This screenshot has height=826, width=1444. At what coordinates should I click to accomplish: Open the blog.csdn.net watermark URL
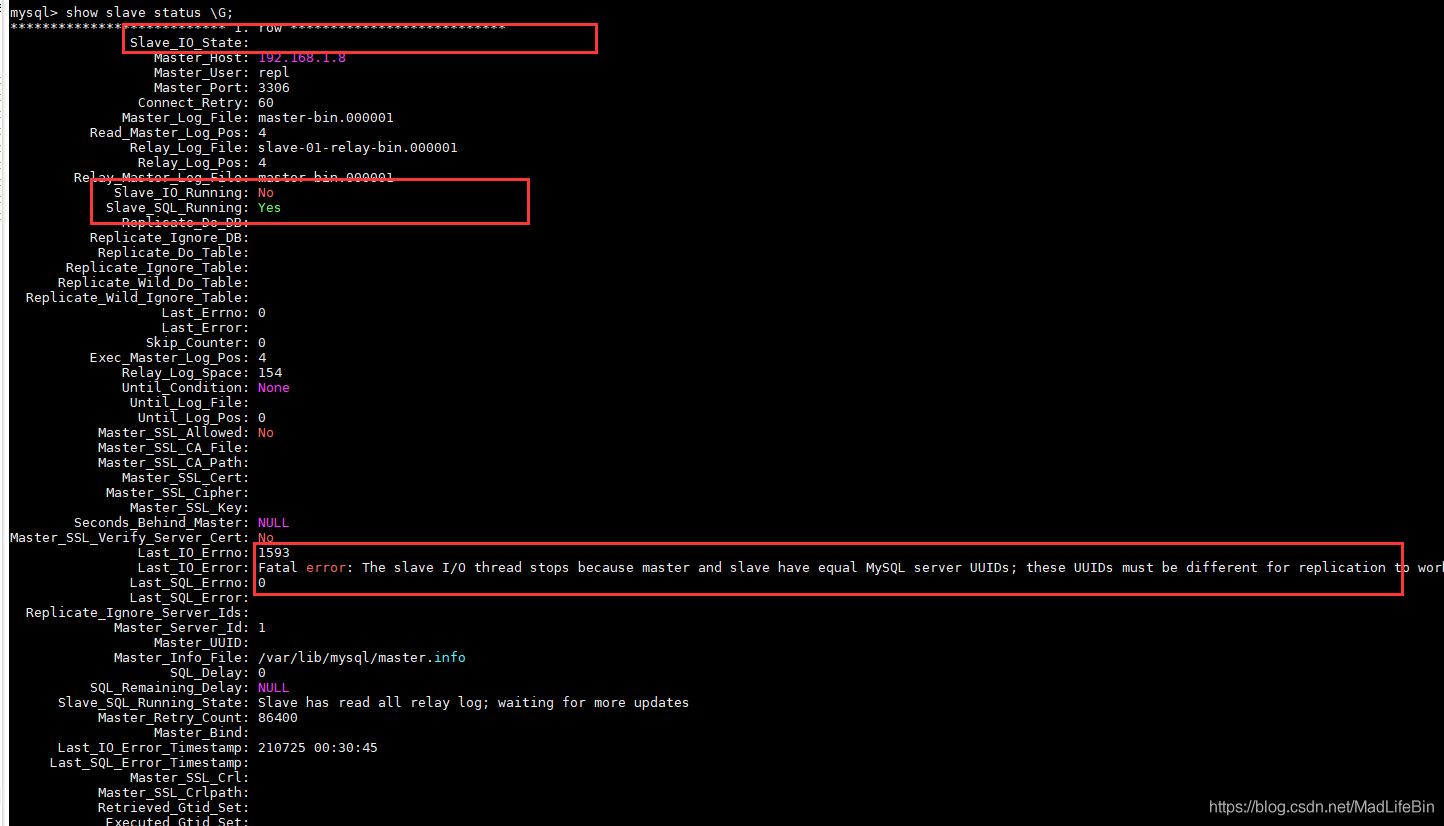[1321, 807]
